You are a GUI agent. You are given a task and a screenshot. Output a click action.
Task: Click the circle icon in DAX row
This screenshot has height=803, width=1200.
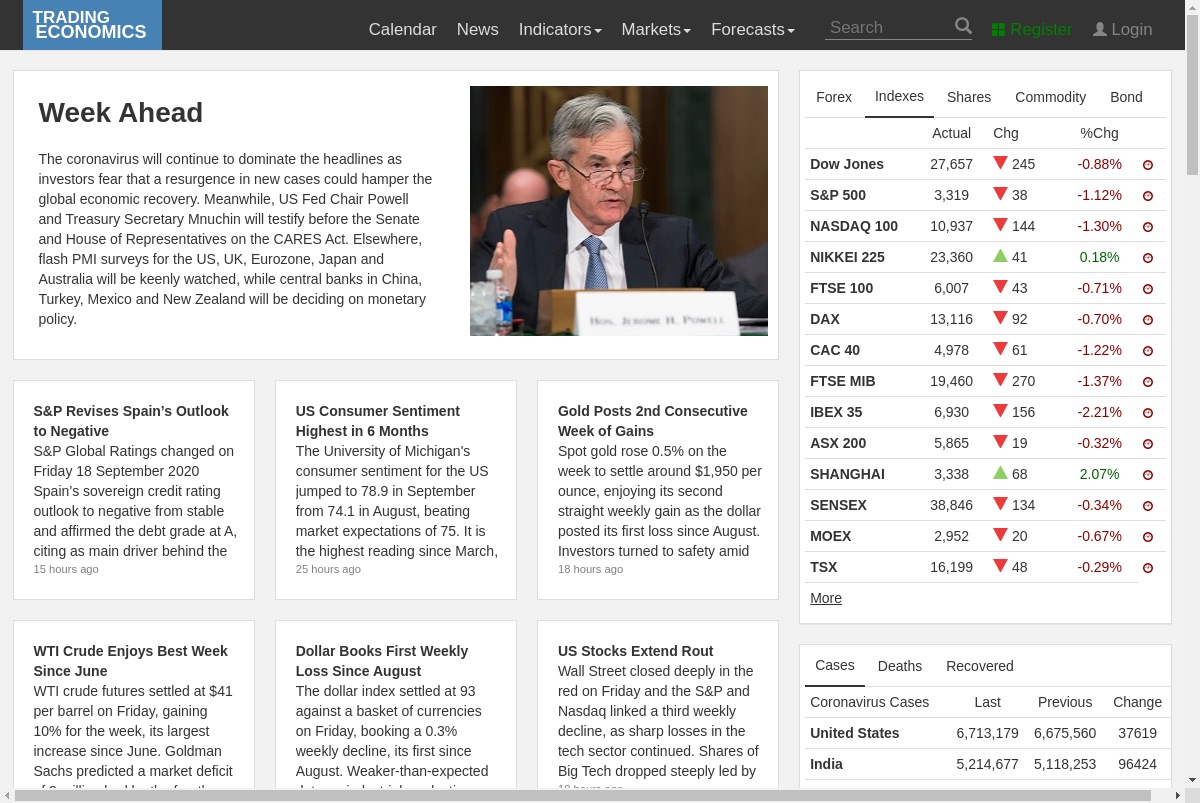pos(1148,320)
